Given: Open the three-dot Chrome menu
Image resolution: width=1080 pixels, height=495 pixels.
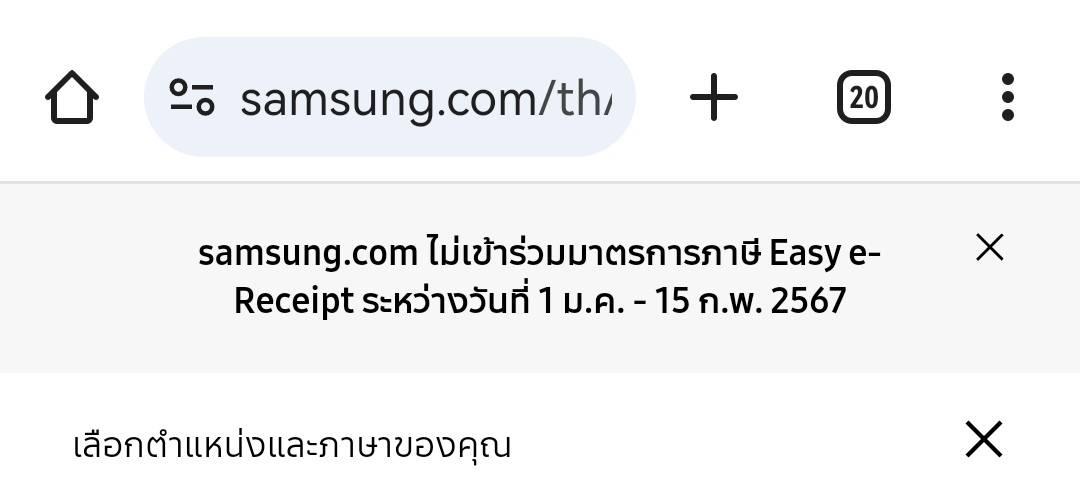Looking at the screenshot, I should click(x=1008, y=97).
